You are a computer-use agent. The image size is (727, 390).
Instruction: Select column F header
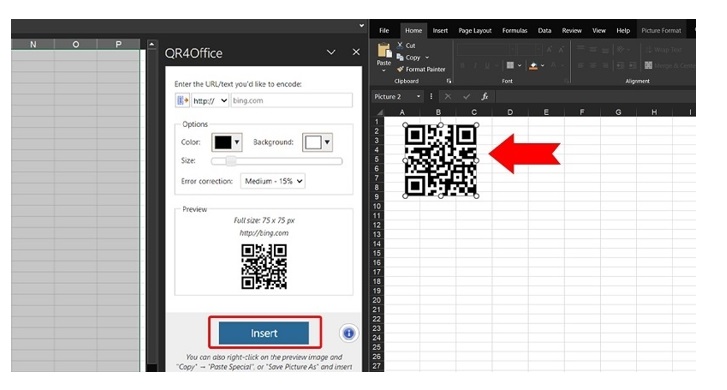[582, 112]
